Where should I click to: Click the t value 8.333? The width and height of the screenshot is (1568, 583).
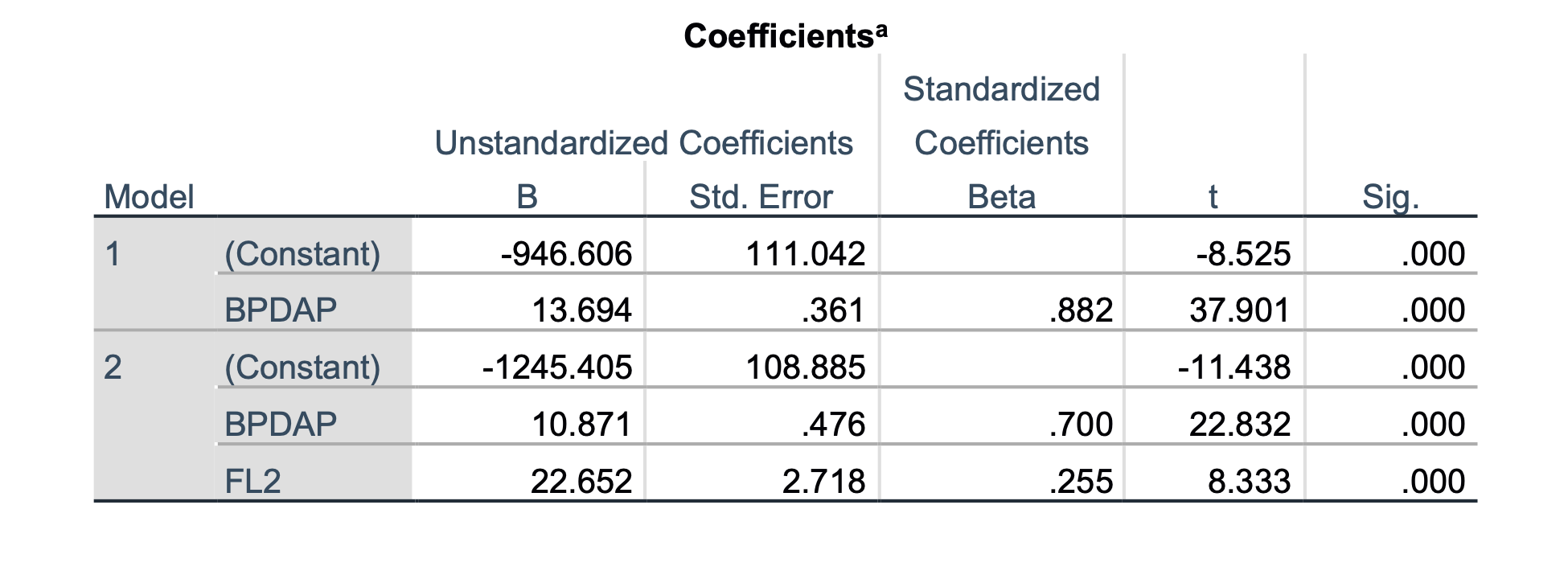coord(1249,482)
